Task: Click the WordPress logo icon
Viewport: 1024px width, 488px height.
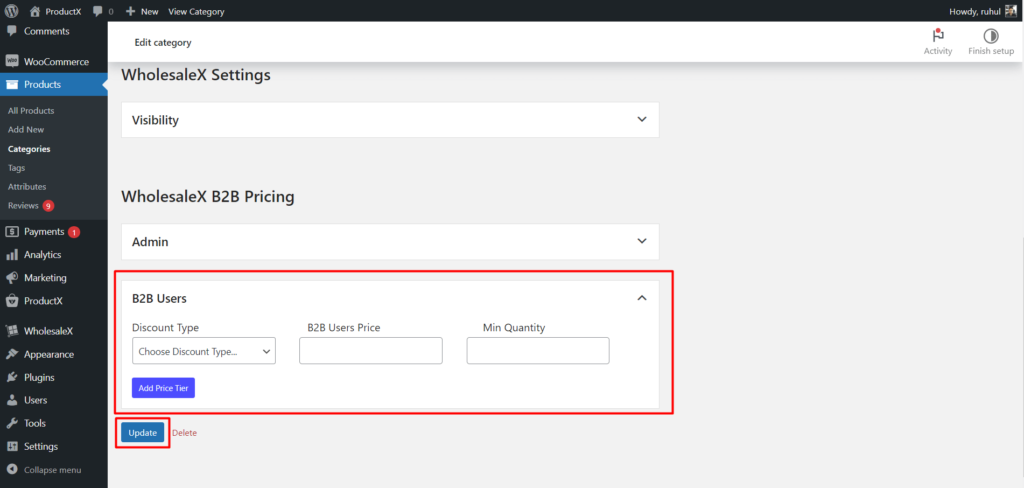Action: 11,11
